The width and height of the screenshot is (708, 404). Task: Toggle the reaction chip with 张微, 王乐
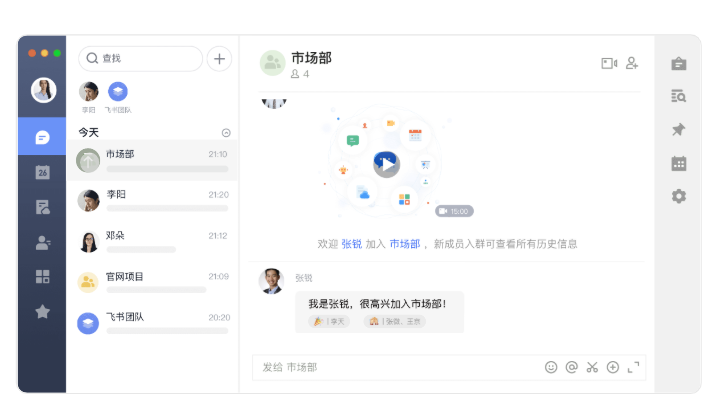pyautogui.click(x=394, y=321)
